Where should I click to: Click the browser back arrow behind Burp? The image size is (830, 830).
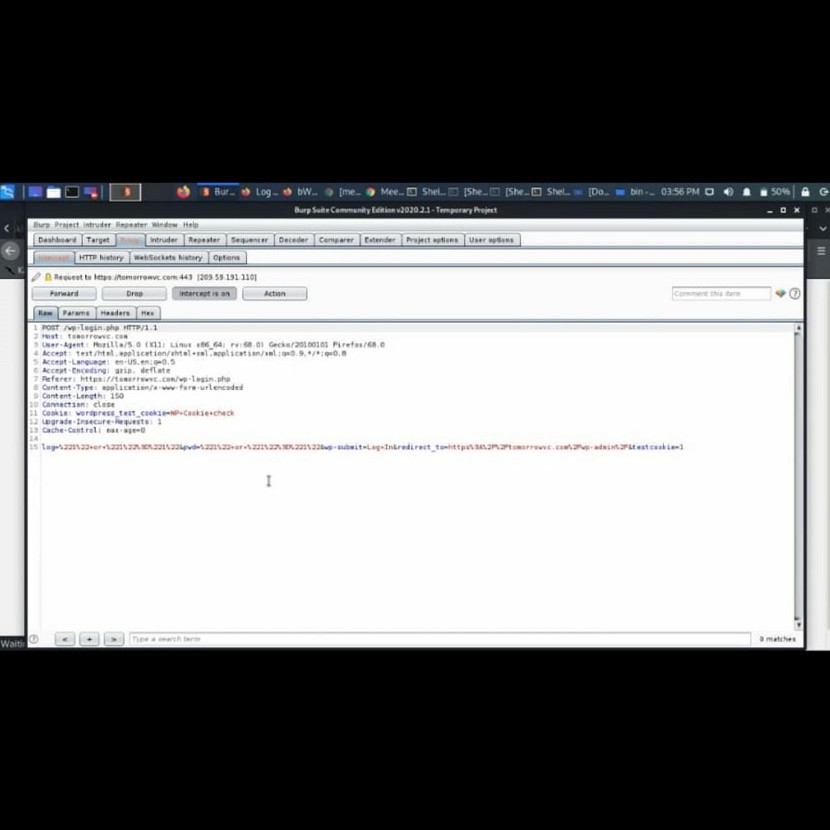click(x=10, y=251)
